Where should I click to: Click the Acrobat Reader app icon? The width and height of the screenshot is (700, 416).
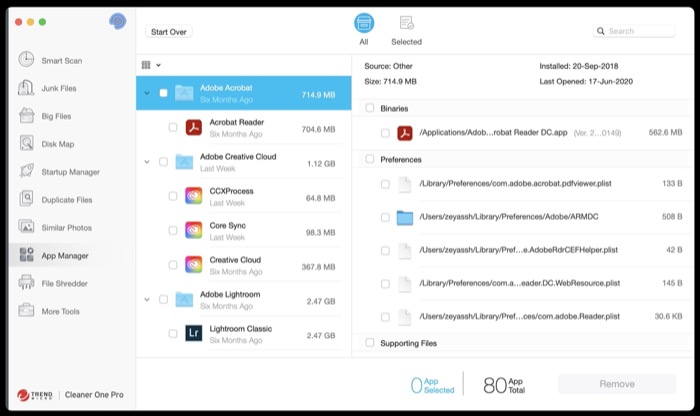(194, 127)
